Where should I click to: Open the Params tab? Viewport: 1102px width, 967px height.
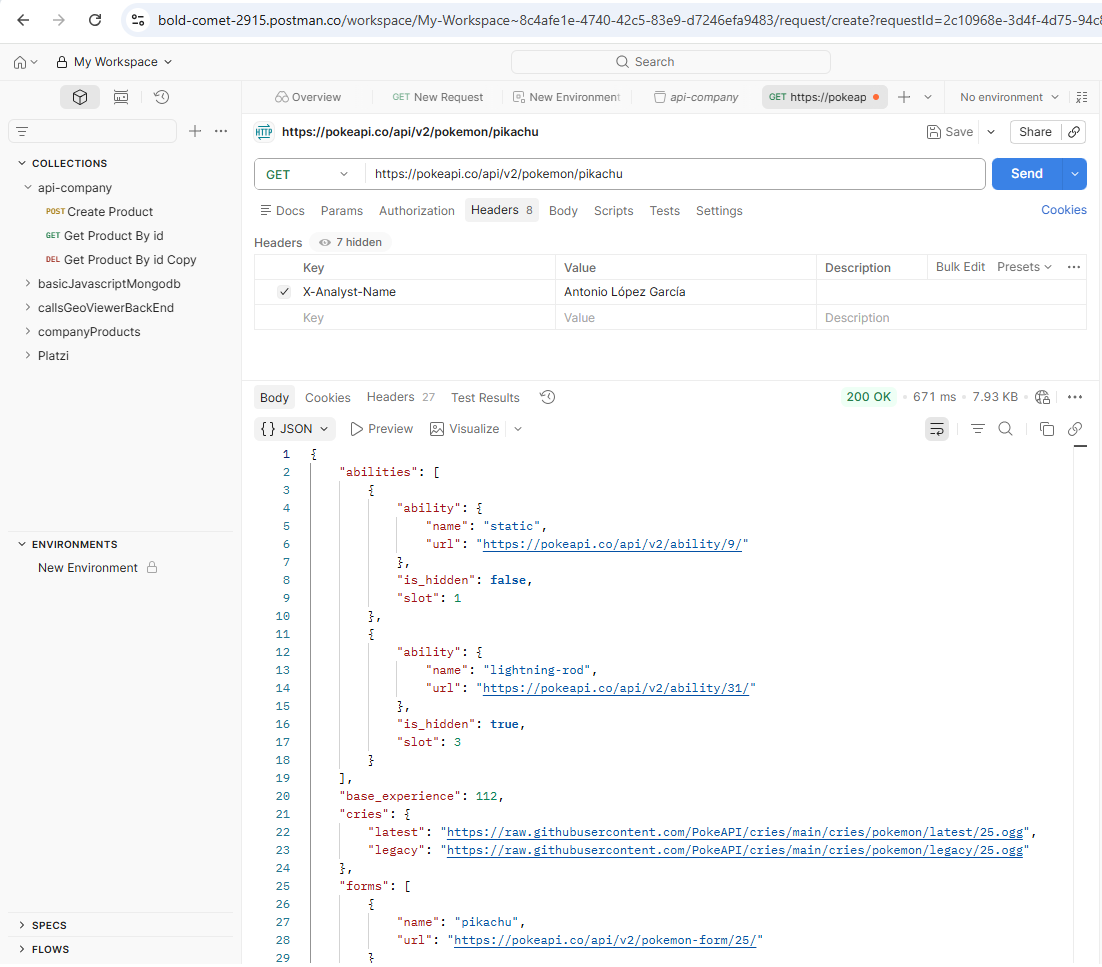point(342,211)
